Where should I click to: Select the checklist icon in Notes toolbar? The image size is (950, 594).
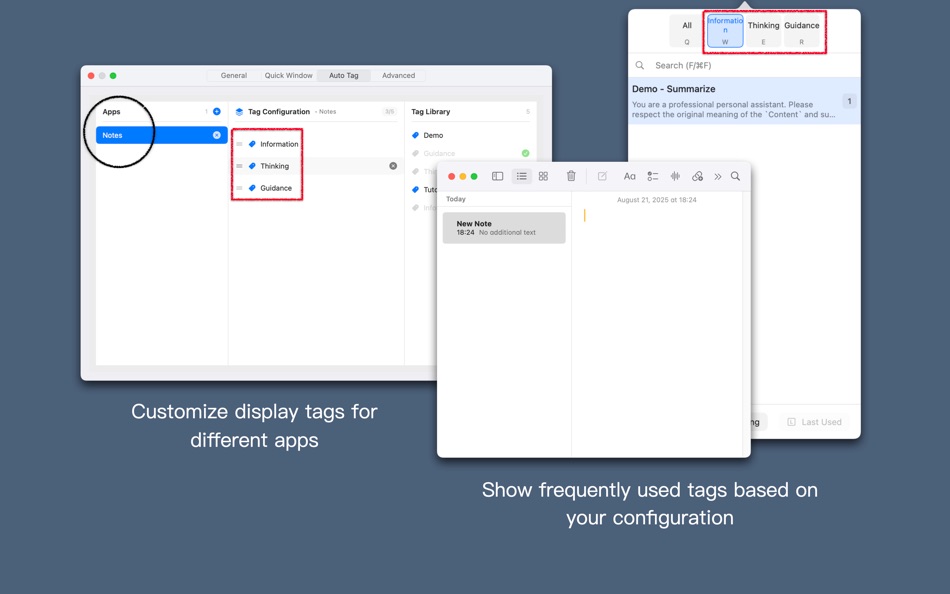coord(652,176)
